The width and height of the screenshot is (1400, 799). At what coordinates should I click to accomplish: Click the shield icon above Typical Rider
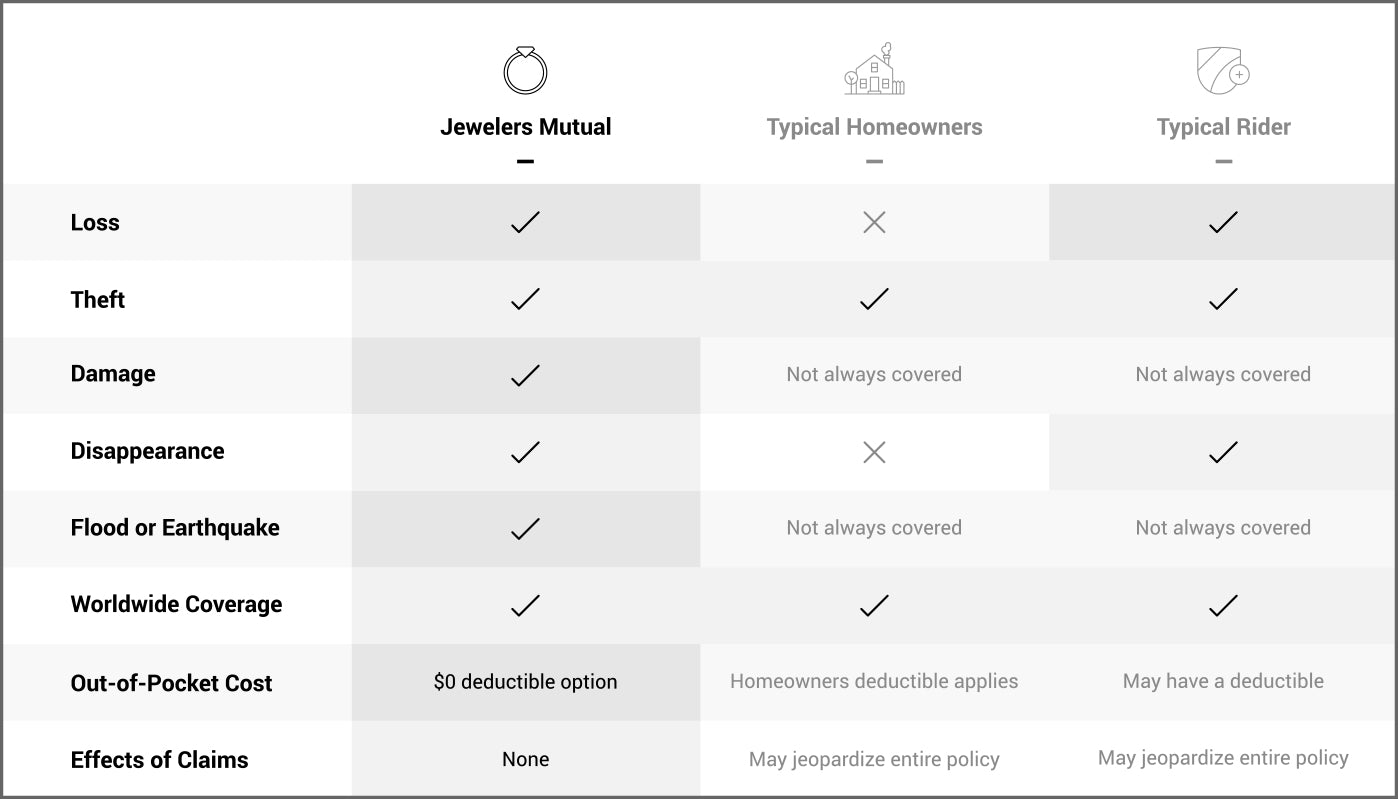coord(1223,71)
